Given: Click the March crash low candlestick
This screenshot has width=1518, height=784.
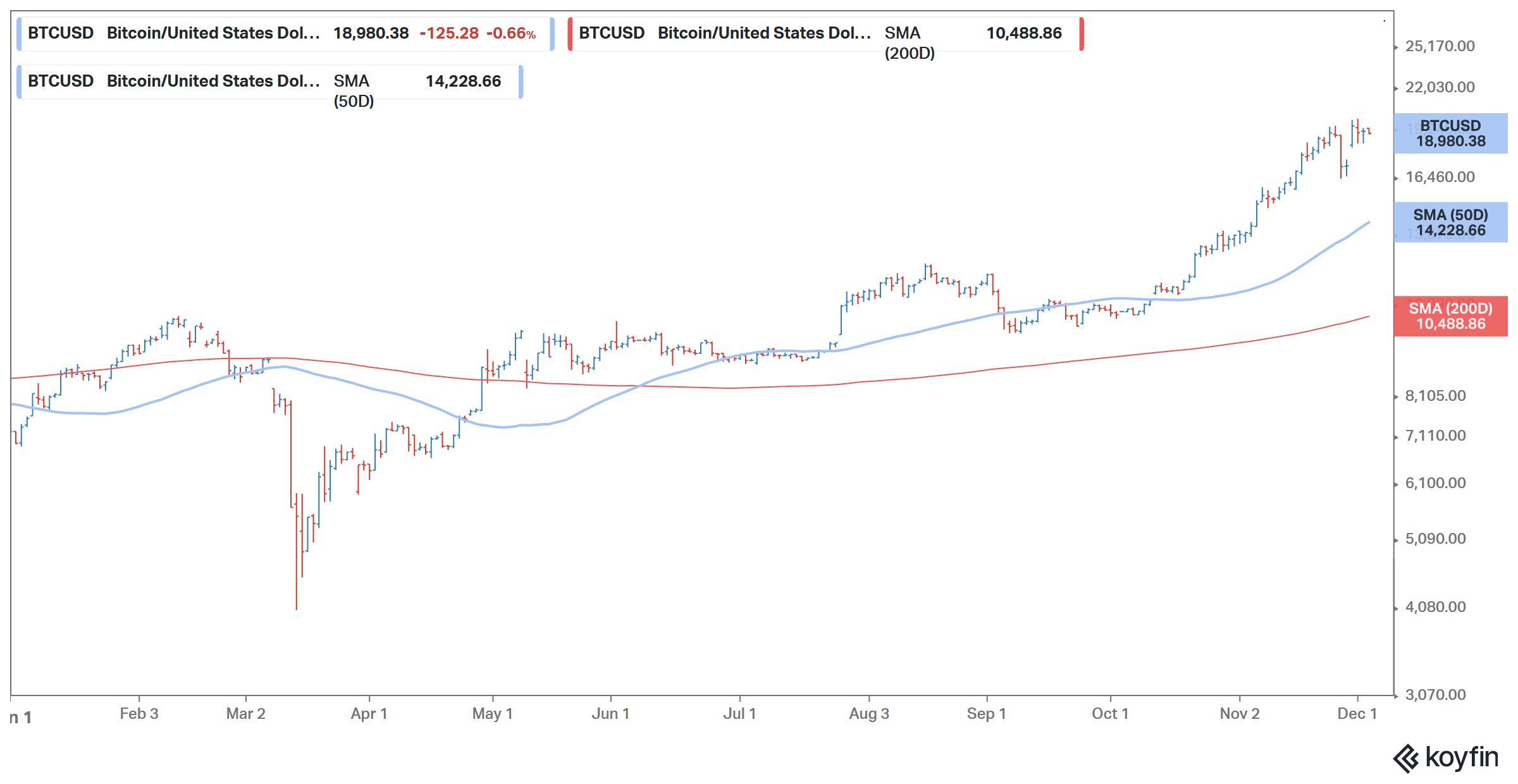Looking at the screenshot, I should pyautogui.click(x=296, y=551).
